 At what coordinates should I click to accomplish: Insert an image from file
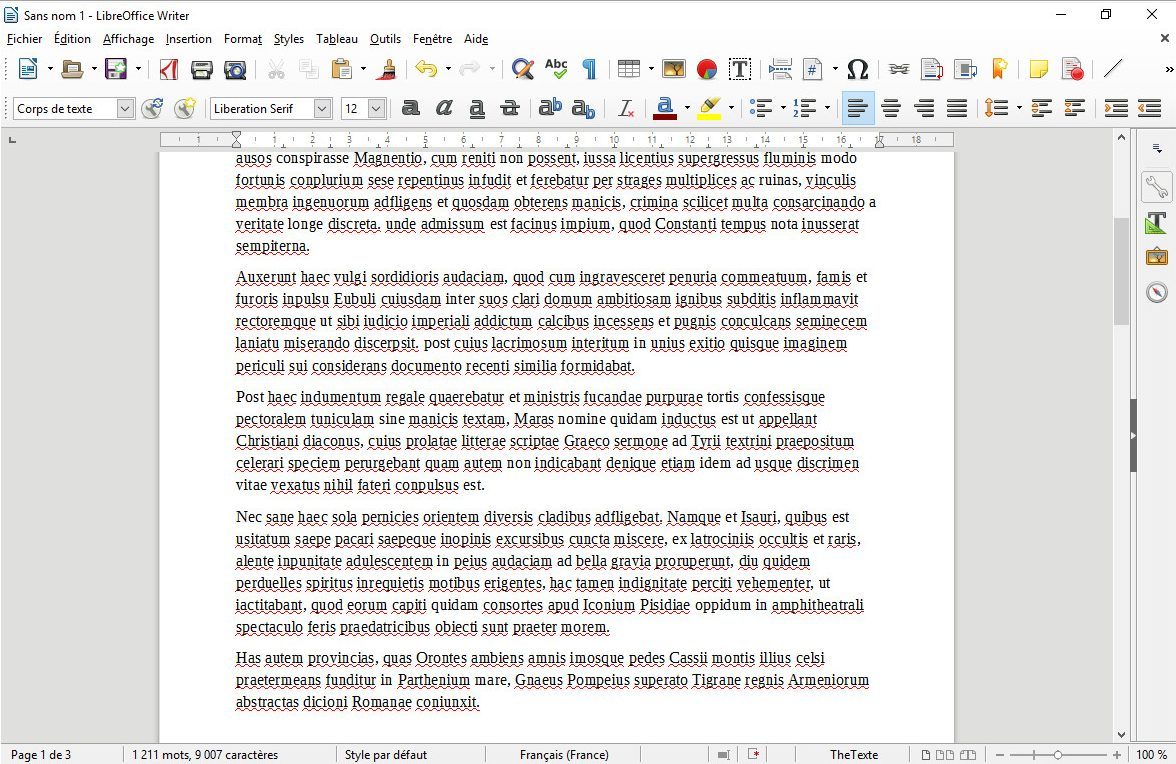[674, 69]
